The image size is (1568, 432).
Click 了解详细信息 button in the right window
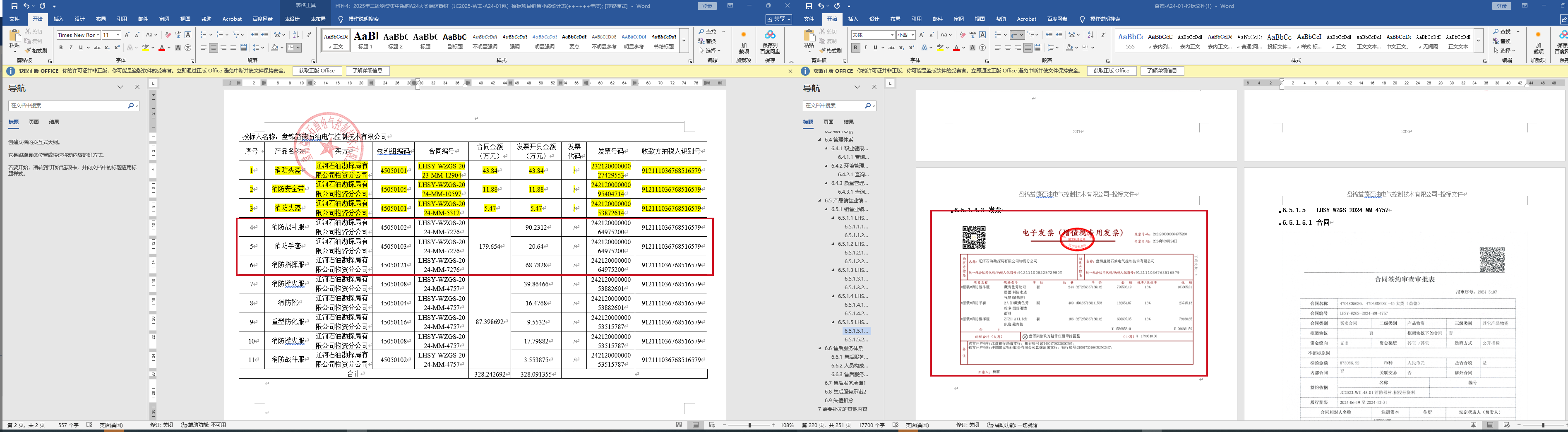[x=1161, y=71]
